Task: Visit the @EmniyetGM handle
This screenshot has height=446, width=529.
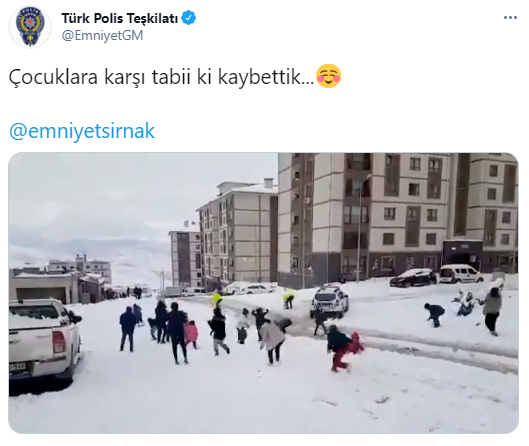Action: 102,35
